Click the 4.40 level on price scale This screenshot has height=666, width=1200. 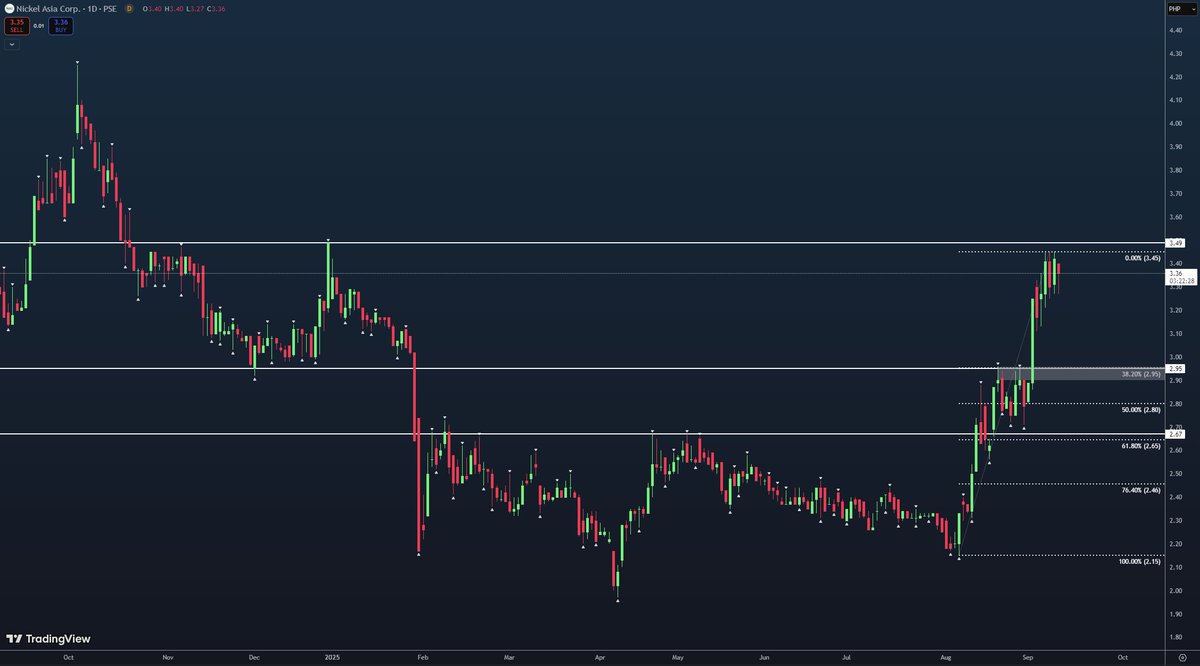click(x=1175, y=31)
